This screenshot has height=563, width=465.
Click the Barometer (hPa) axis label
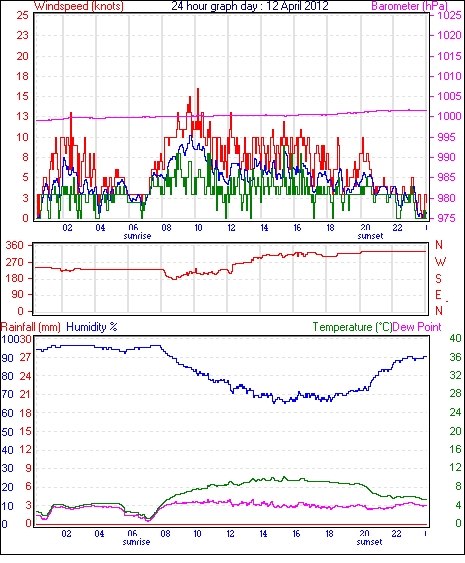410,6
